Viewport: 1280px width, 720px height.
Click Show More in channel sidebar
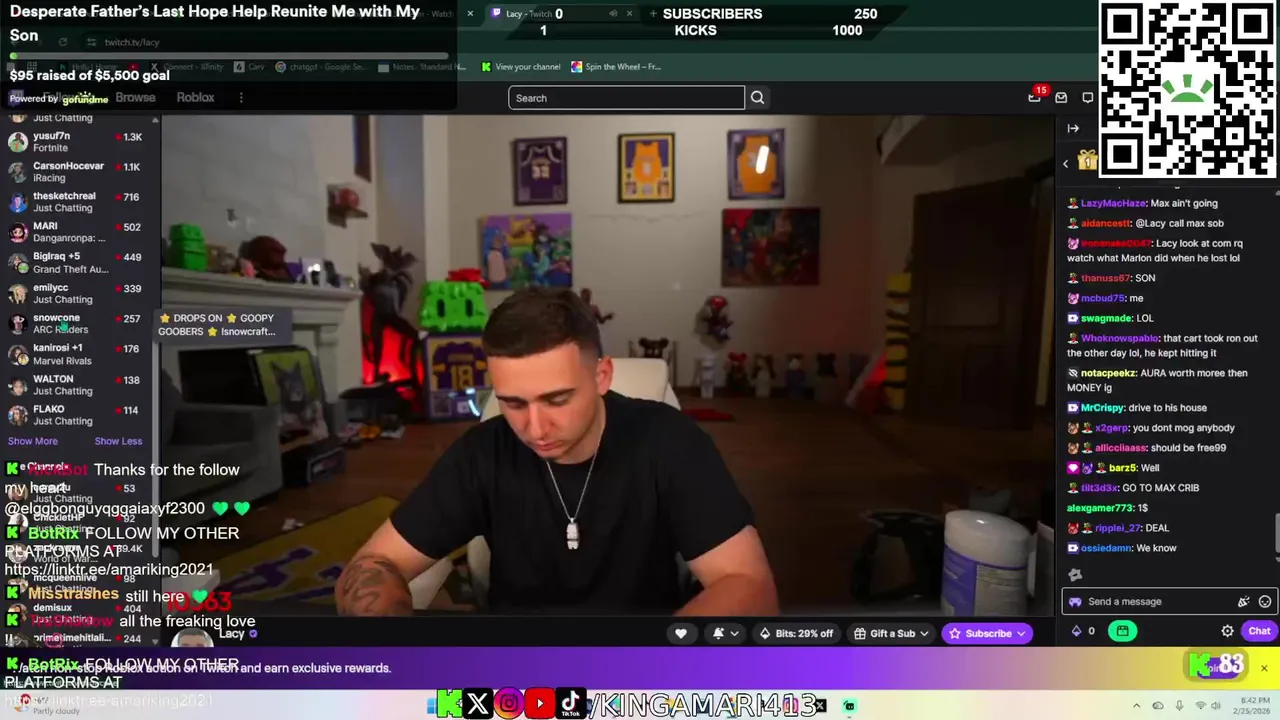pyautogui.click(x=32, y=441)
